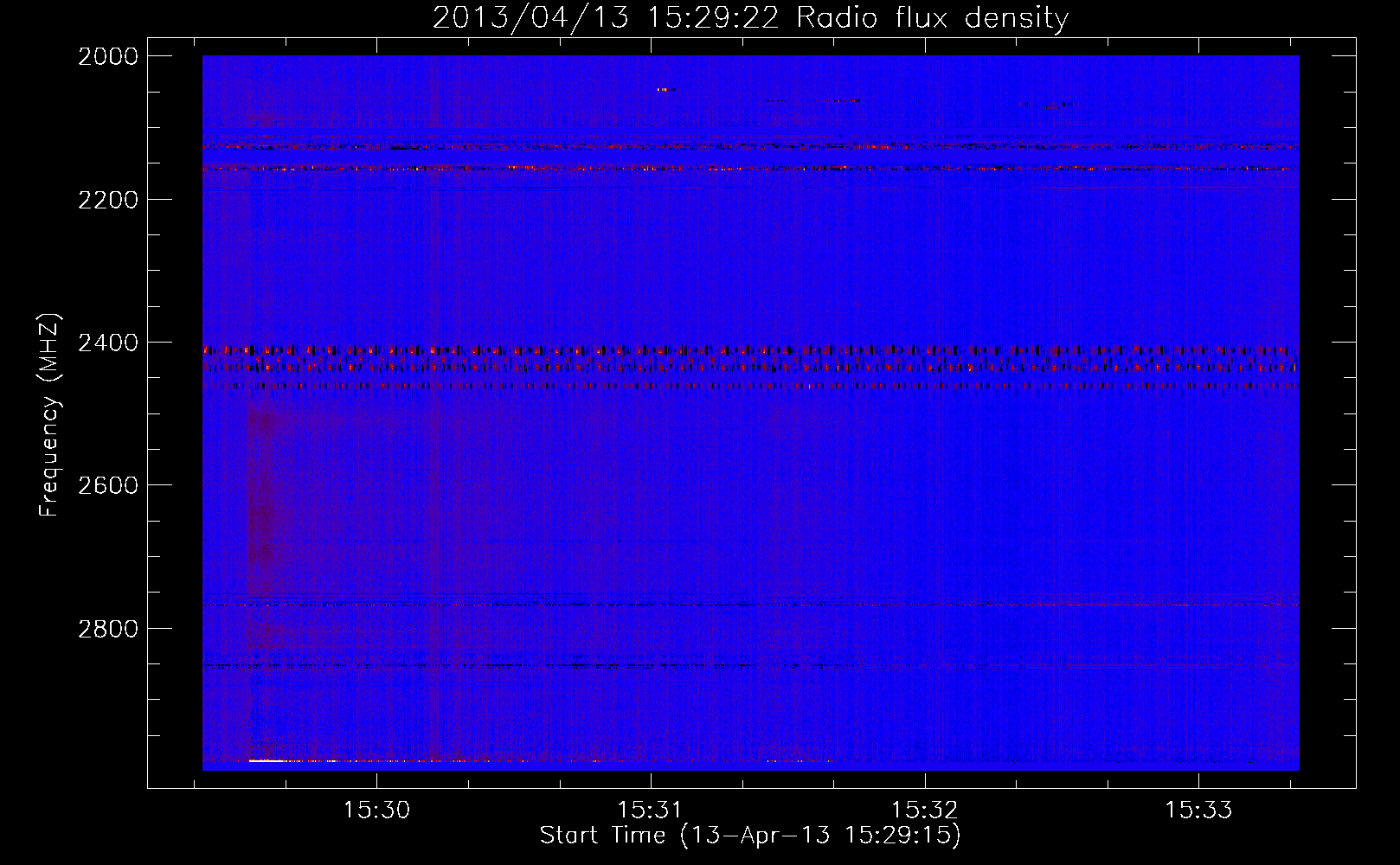The height and width of the screenshot is (865, 1400).
Task: Click the 15:30 time axis label
Action: 376,811
